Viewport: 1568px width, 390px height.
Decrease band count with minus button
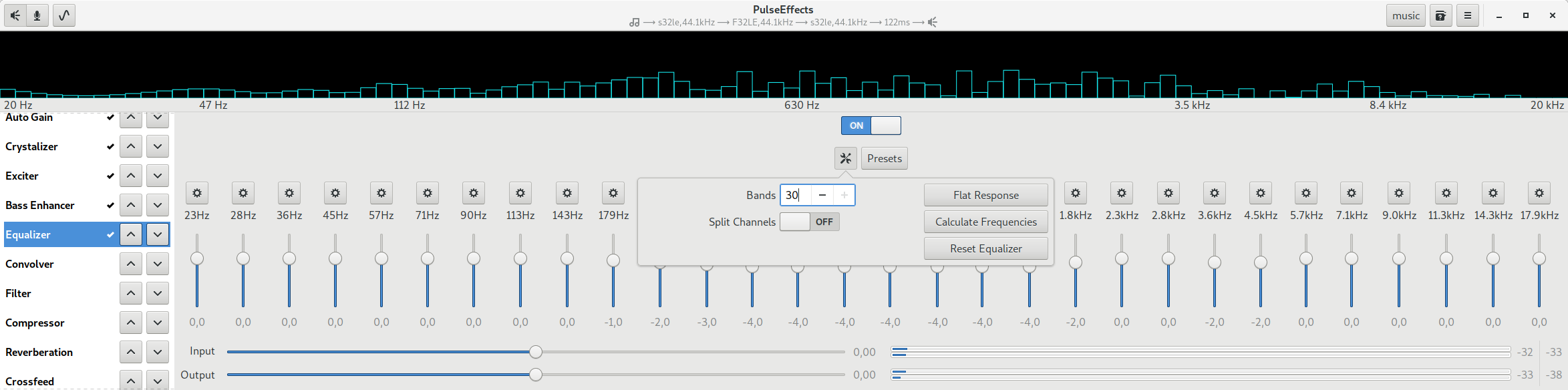click(822, 195)
